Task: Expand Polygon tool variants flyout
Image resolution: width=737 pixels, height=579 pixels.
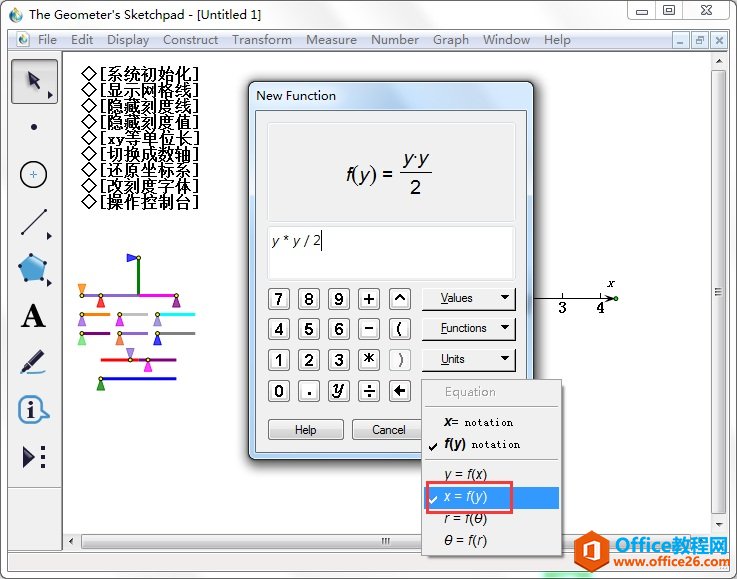Action: (49, 282)
